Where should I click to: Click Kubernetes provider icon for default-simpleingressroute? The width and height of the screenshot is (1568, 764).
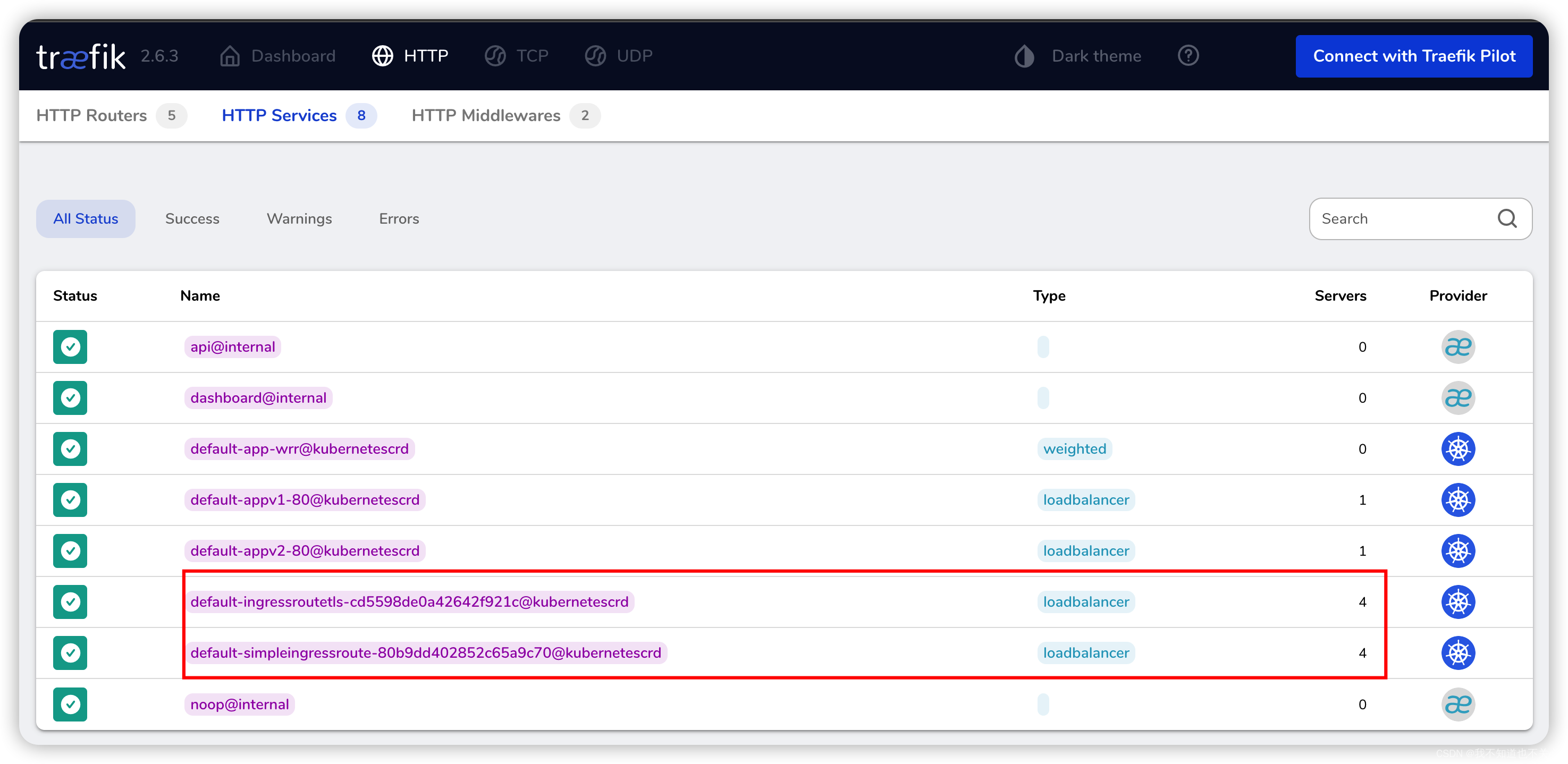coord(1457,652)
